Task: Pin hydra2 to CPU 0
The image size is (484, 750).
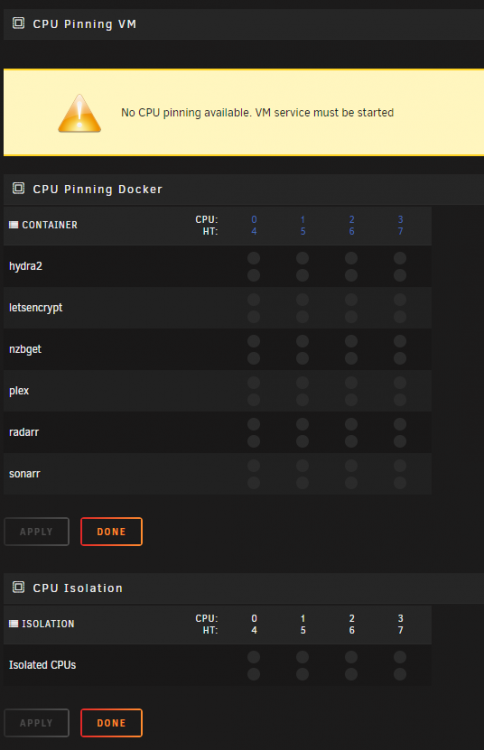Action: click(254, 258)
